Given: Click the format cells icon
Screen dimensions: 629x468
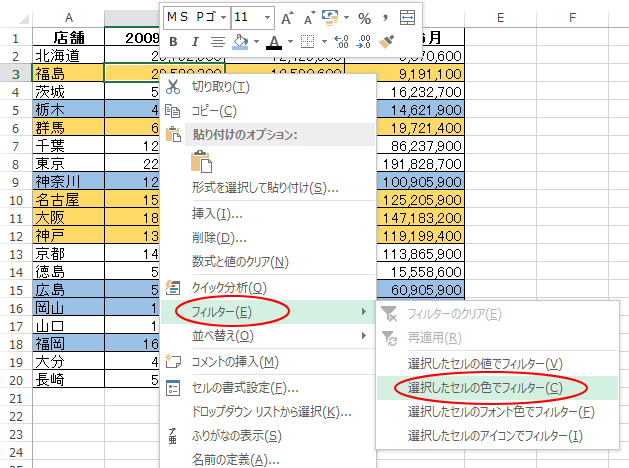Looking at the screenshot, I should [x=173, y=387].
